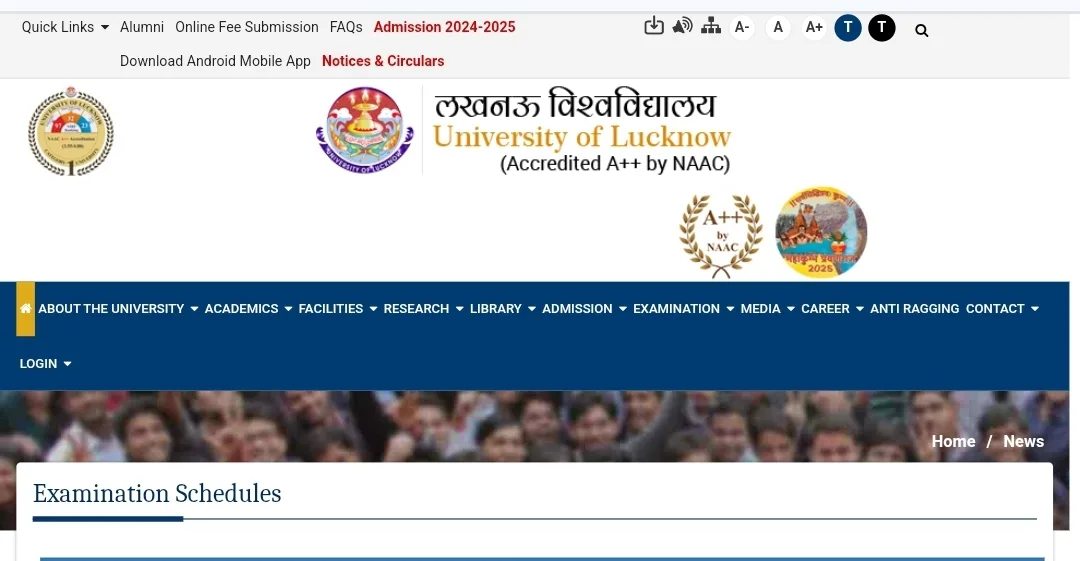1080x561 pixels.
Task: Click the screen reader speaker icon
Action: (682, 27)
